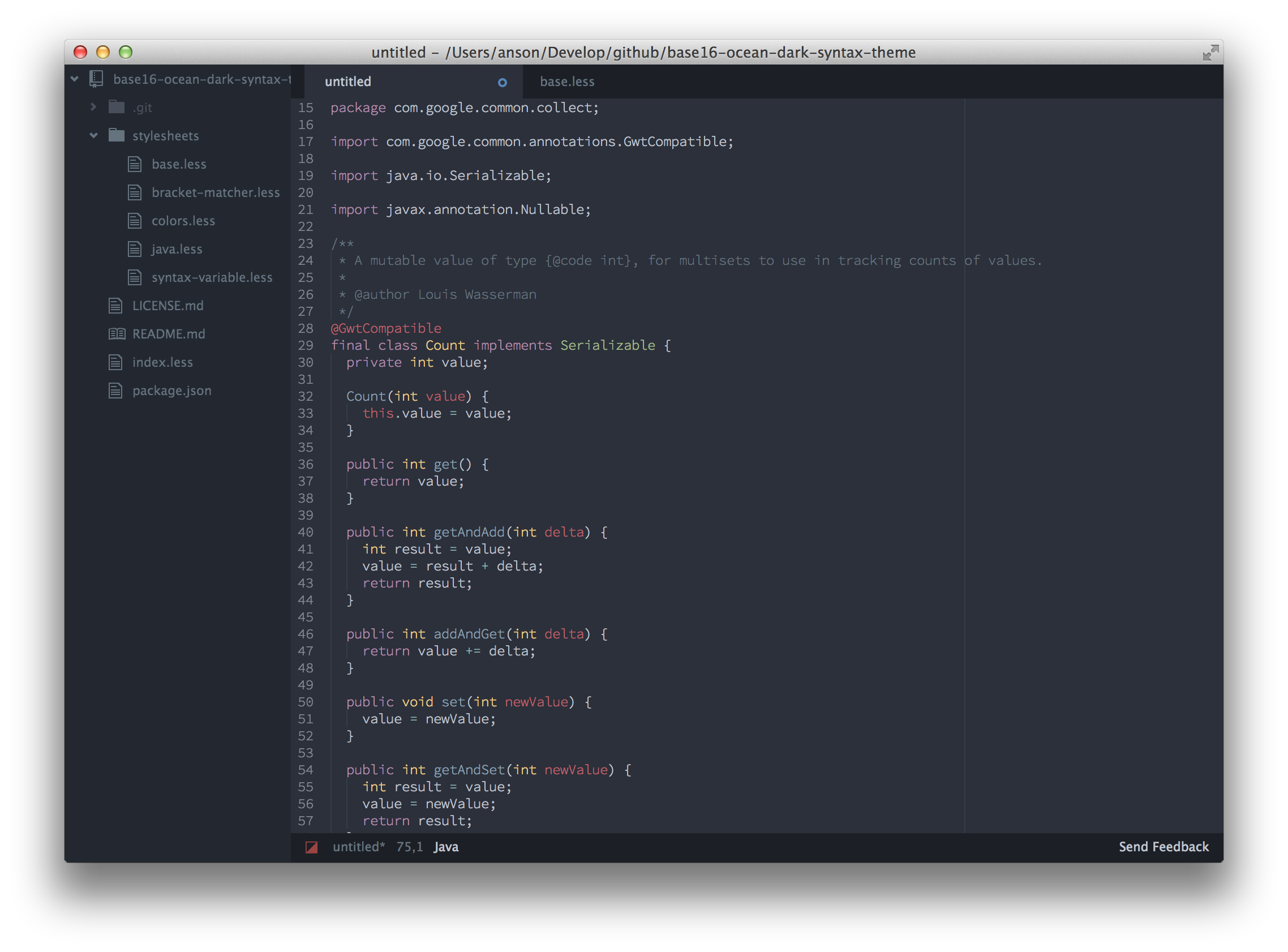The image size is (1288, 952).
Task: Click the modified dot on the untitled tab
Action: (x=503, y=83)
